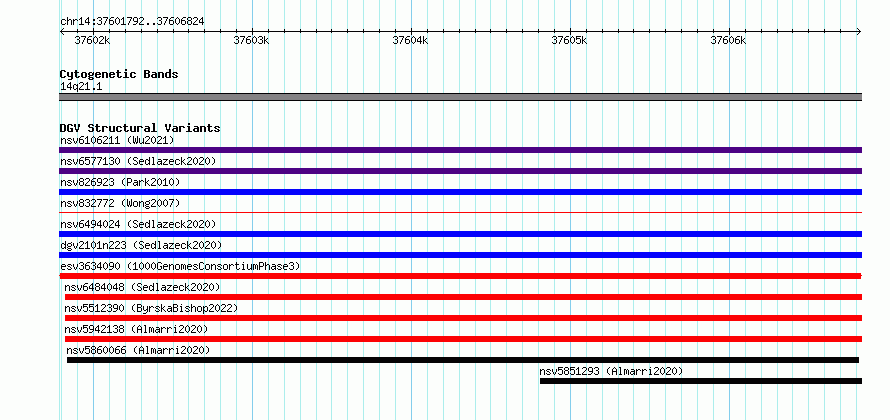Viewport: 890px width, 420px height.
Task: Open variant nsv826923 (Park2010) label
Action: [x=120, y=182]
